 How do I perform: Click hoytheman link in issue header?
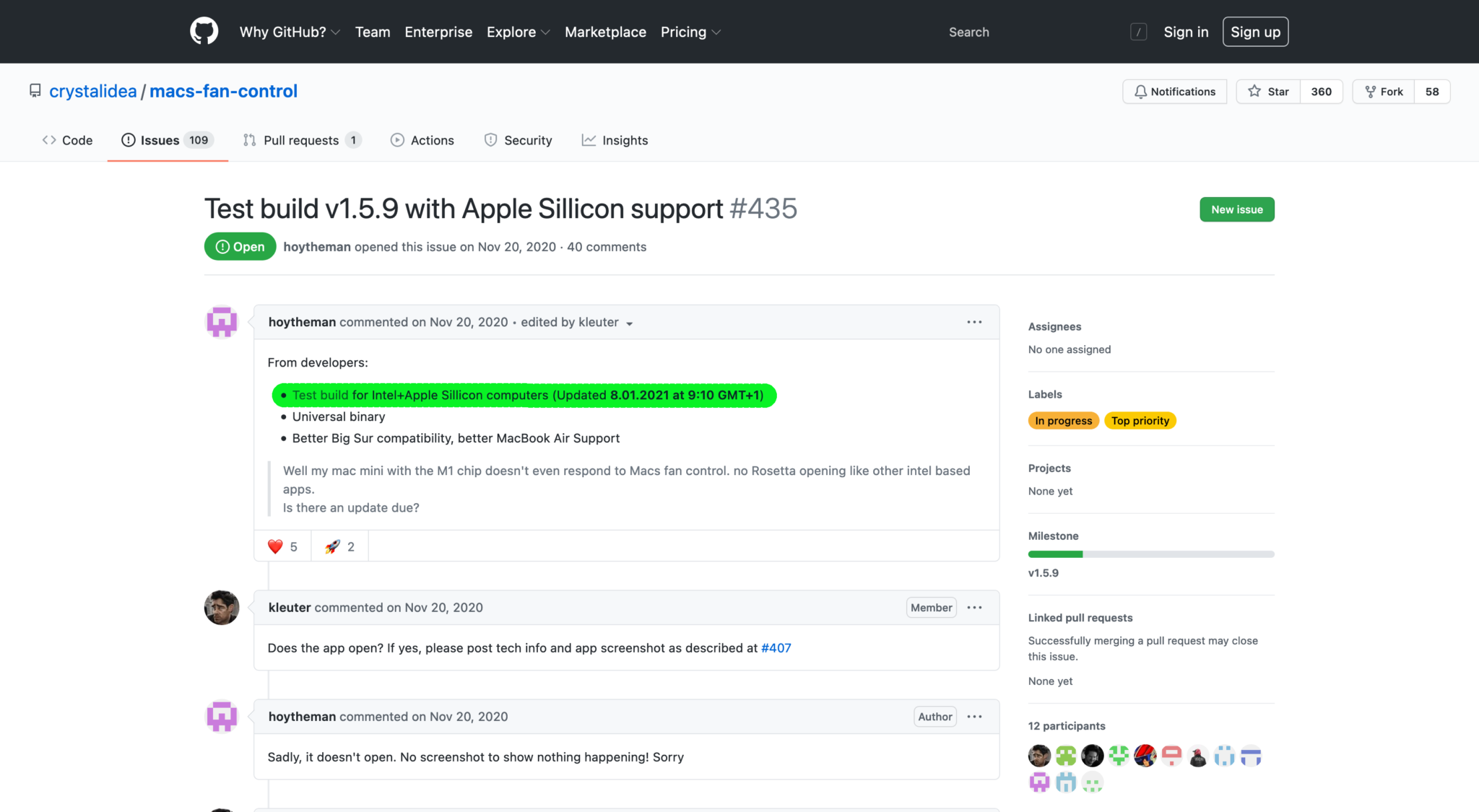[317, 247]
